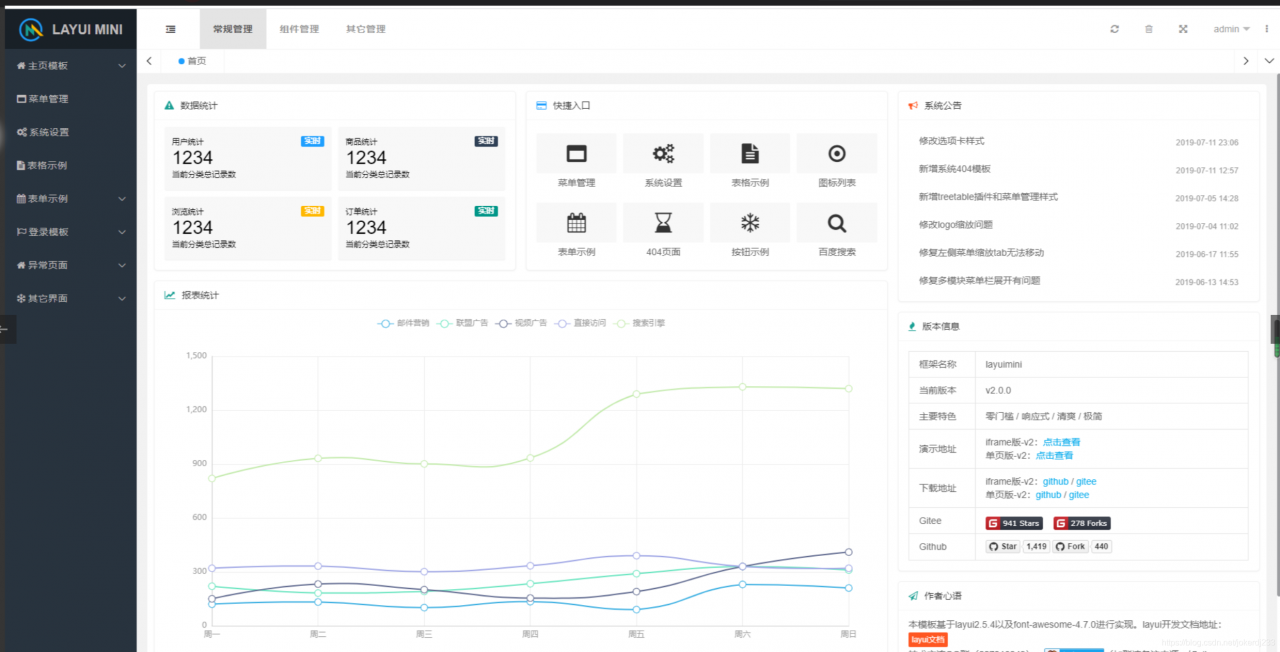Open 404页面 hourglass quick entry icon
This screenshot has height=652, width=1280.
pos(663,222)
